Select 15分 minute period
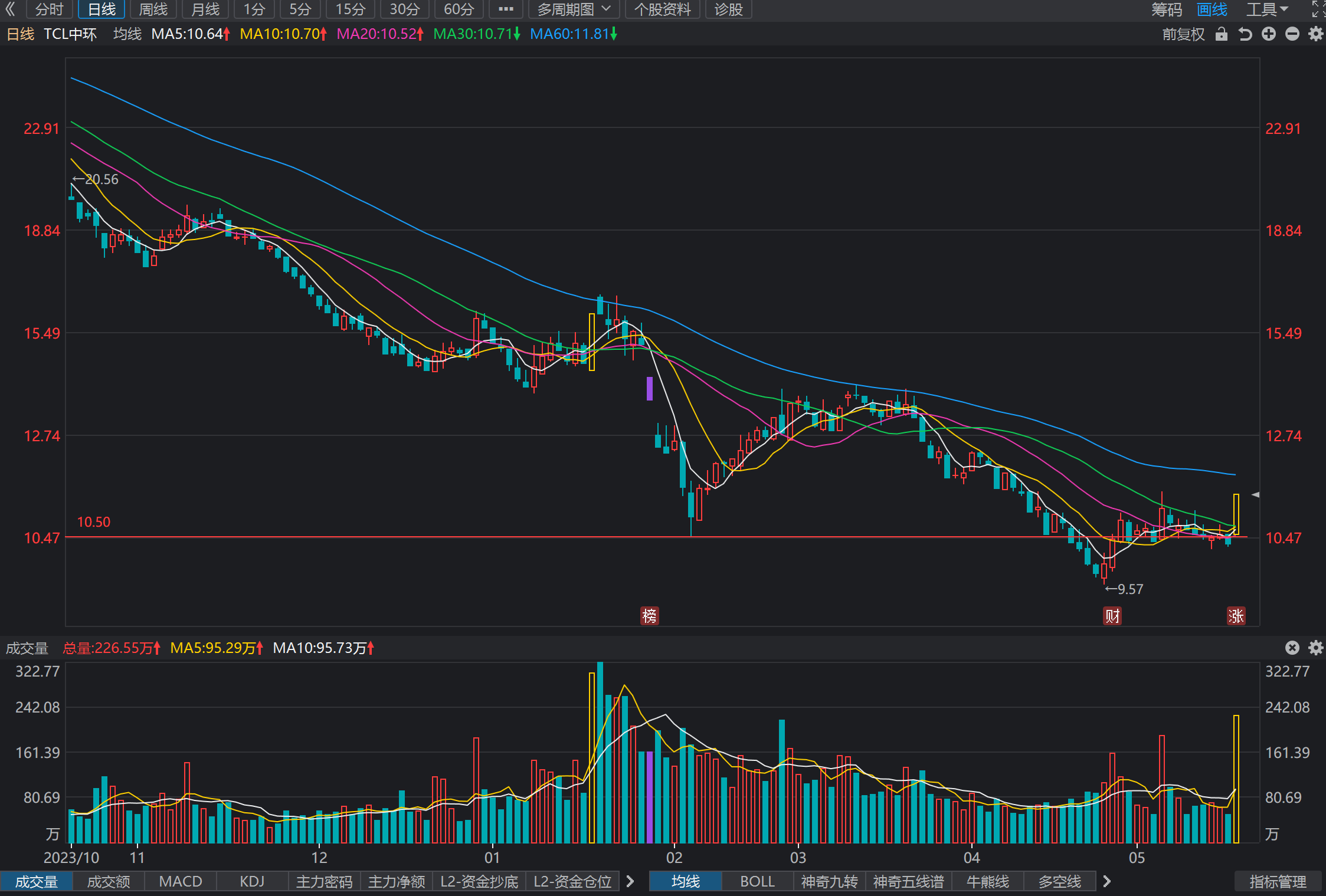 351,9
